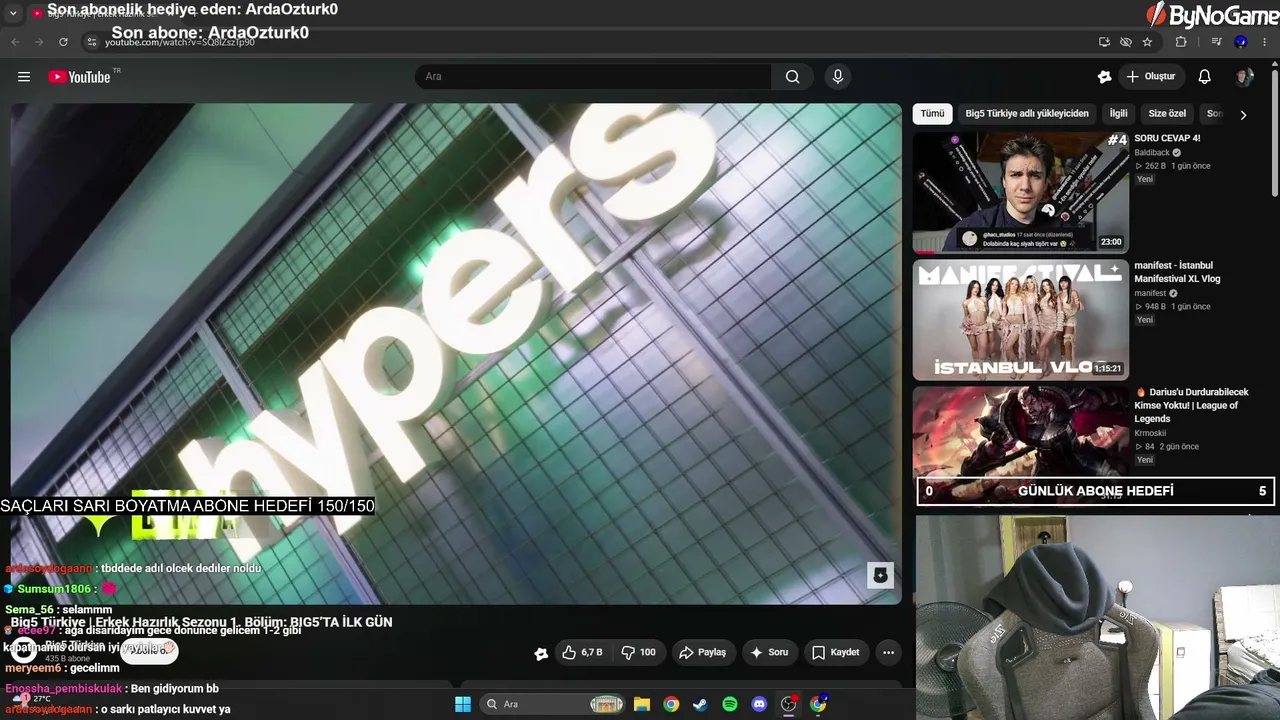1280x720 pixels.
Task: Open the SORU CEVAP 4! video title
Action: click(1167, 139)
